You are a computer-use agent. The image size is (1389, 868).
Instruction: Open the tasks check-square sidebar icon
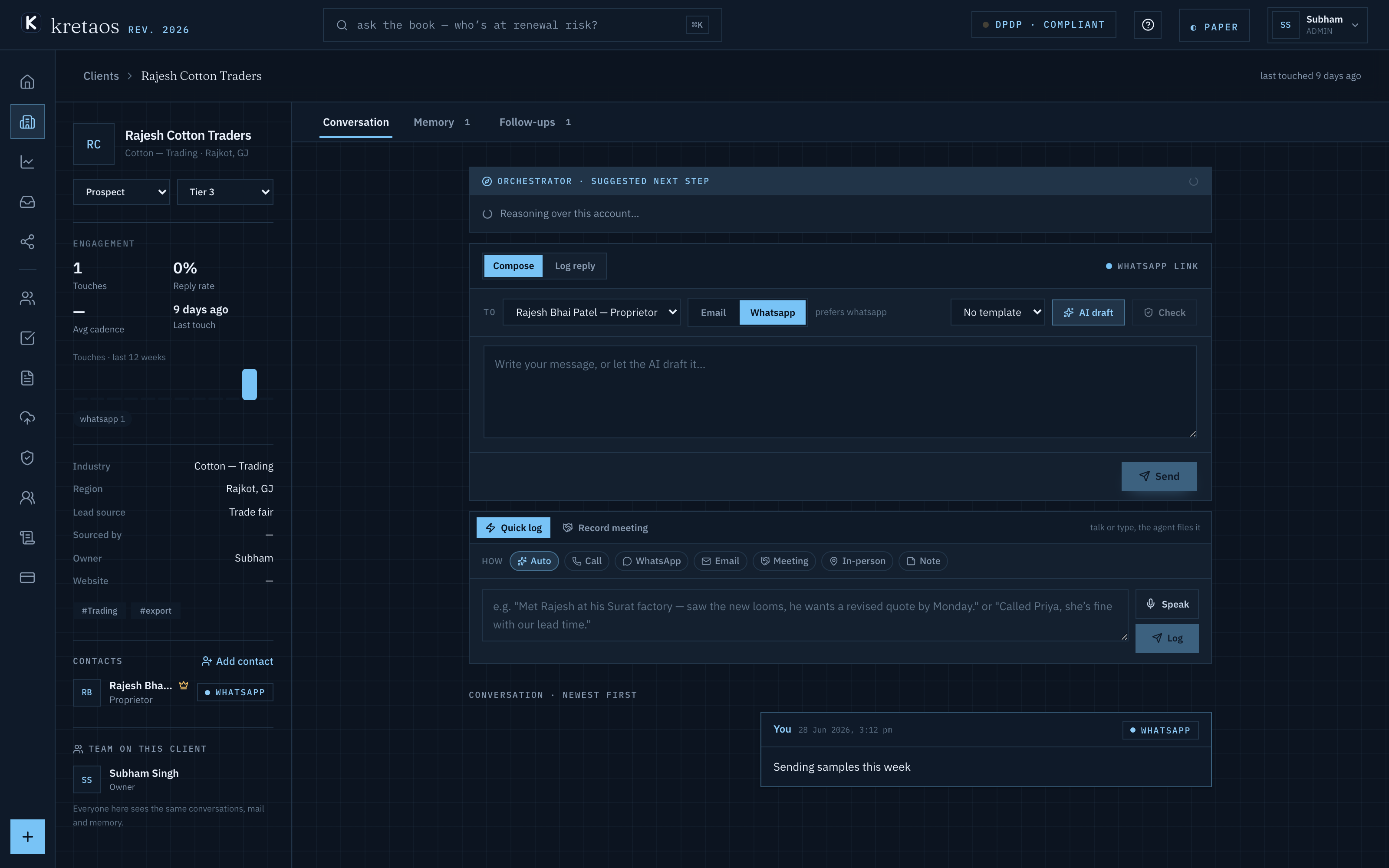pos(27,338)
